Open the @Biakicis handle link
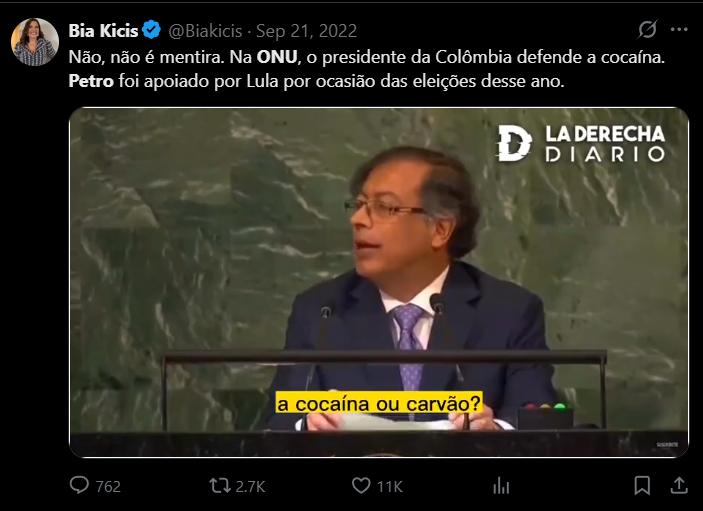 coord(205,31)
